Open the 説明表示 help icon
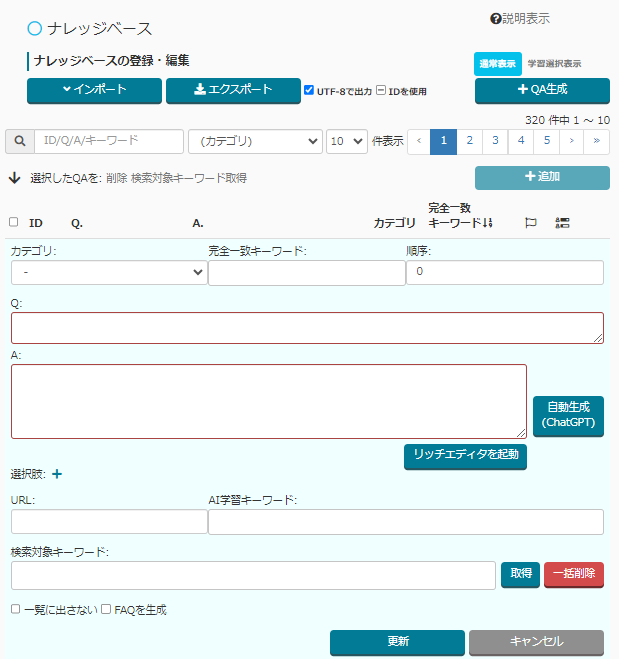 pos(495,19)
